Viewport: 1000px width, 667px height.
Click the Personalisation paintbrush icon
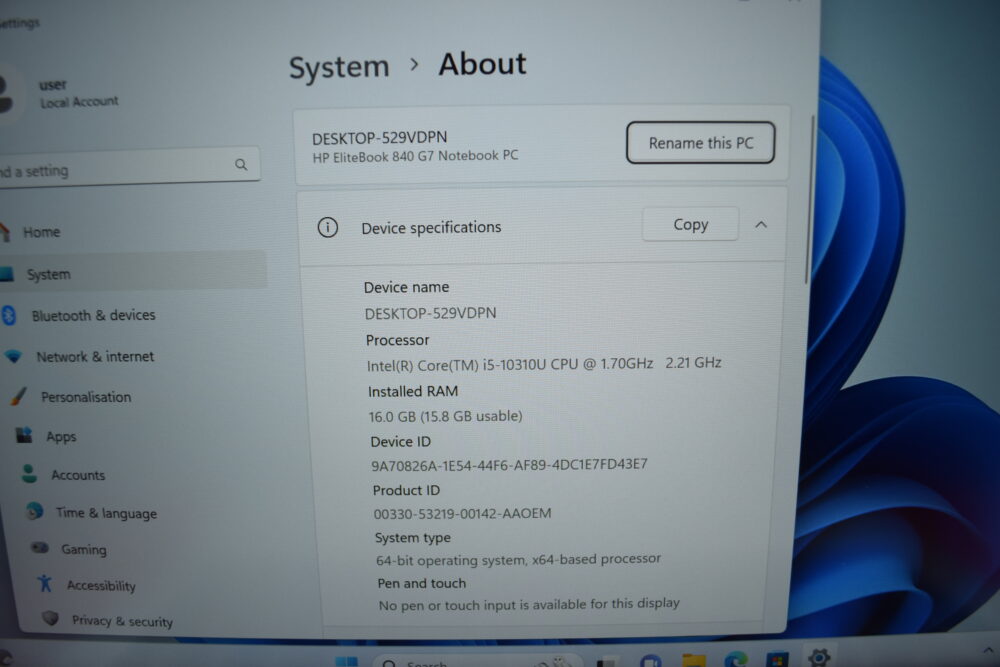click(19, 396)
